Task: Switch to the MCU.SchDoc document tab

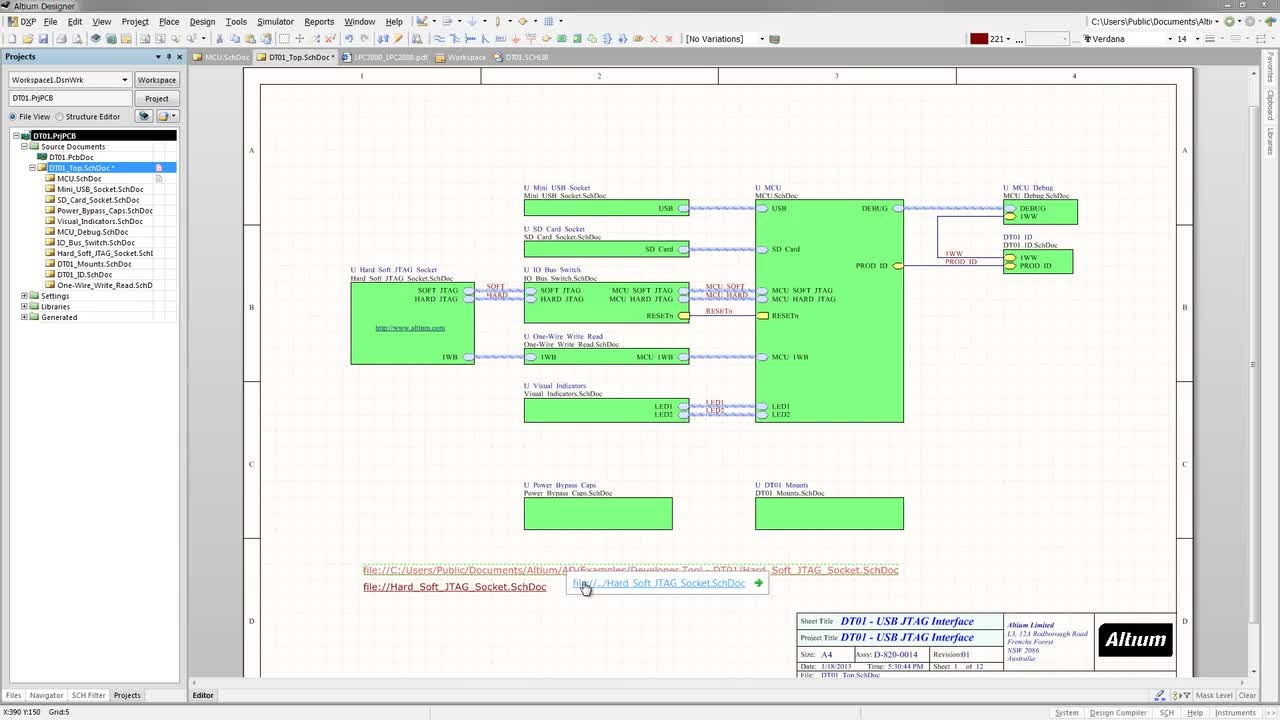Action: (221, 58)
